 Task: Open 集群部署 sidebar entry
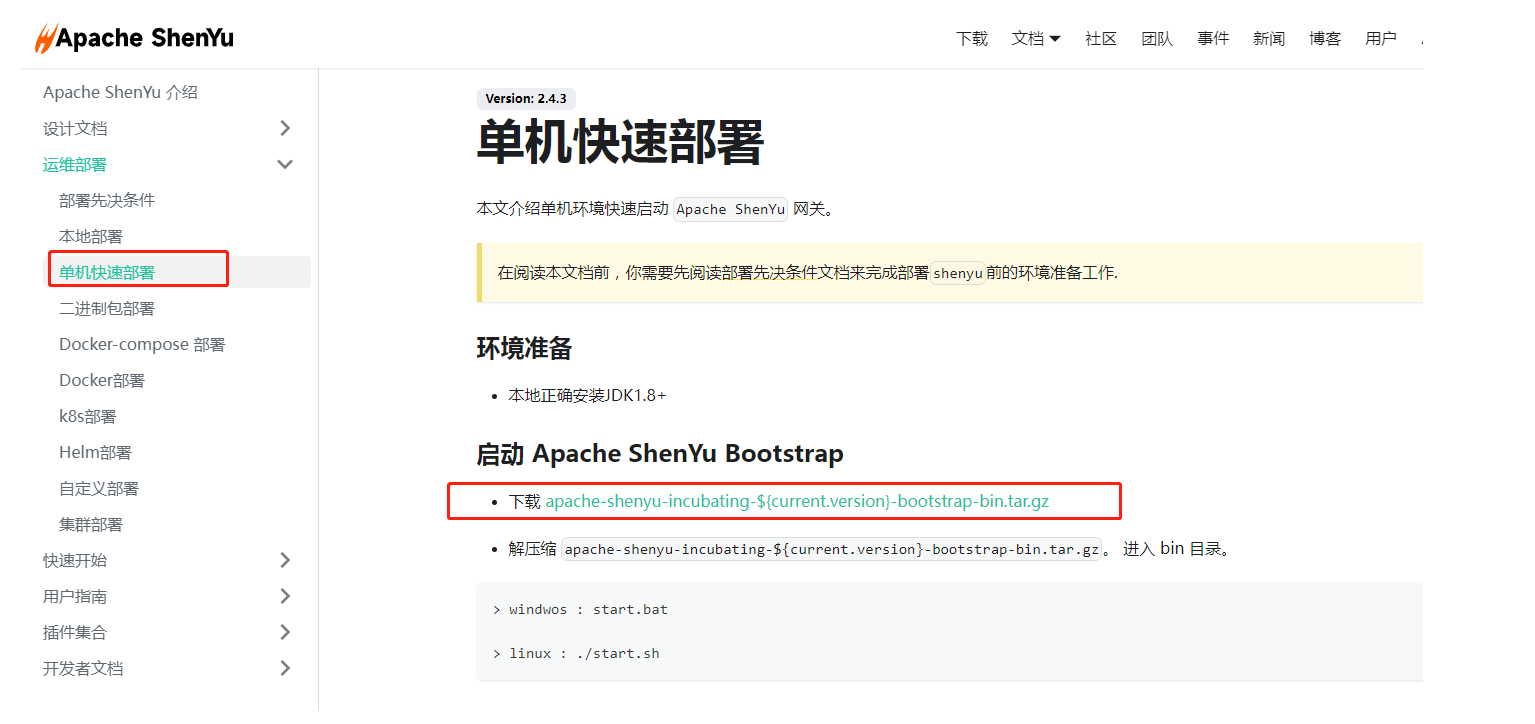pyautogui.click(x=91, y=524)
